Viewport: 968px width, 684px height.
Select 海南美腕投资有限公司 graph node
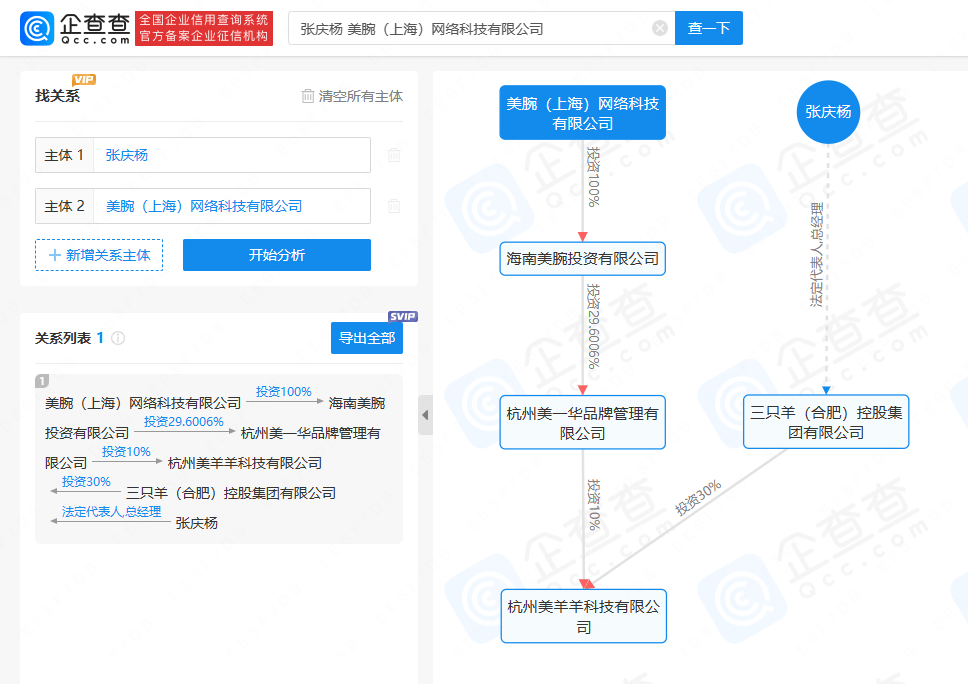(583, 259)
